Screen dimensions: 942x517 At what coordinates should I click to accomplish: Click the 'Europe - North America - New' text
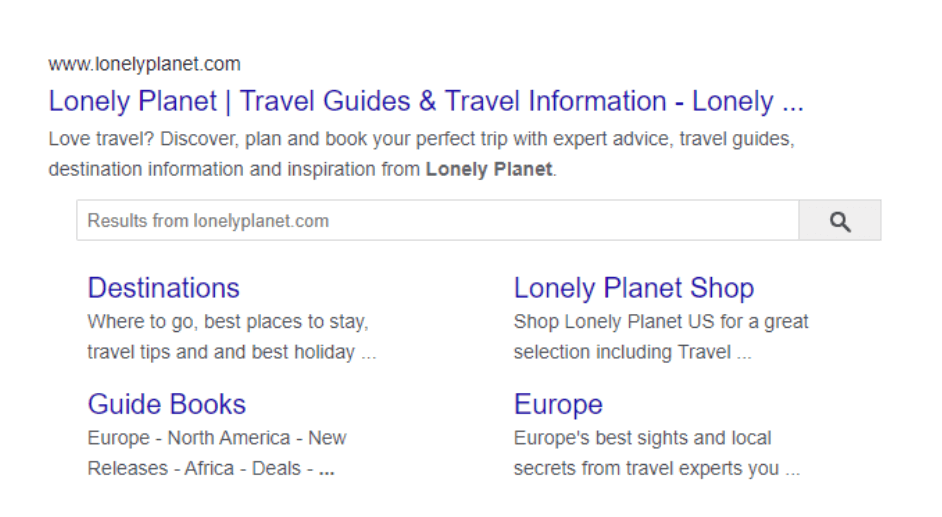217,438
